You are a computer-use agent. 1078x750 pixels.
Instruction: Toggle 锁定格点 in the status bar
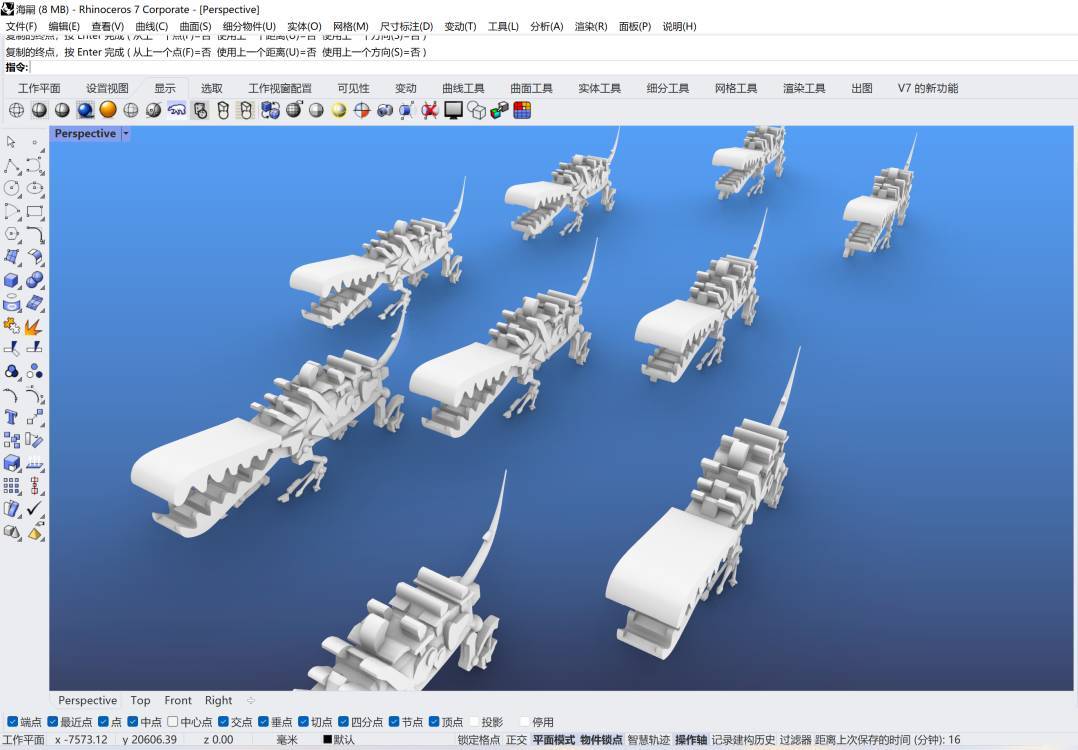(479, 740)
